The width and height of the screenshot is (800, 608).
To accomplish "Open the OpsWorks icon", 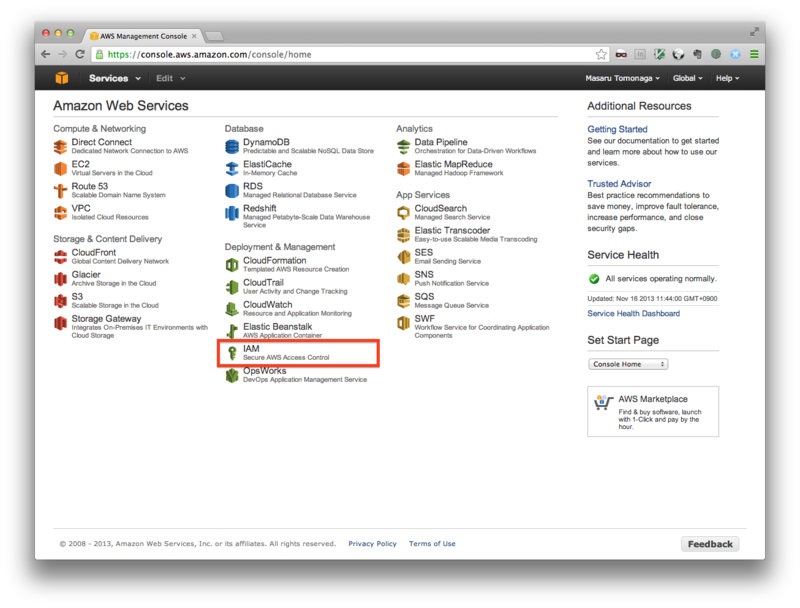I will point(232,375).
